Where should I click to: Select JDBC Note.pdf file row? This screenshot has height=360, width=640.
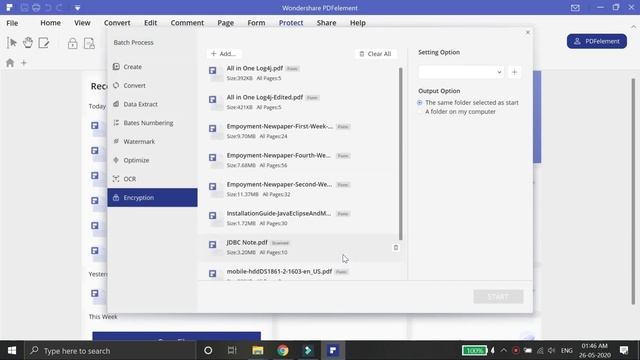300,247
